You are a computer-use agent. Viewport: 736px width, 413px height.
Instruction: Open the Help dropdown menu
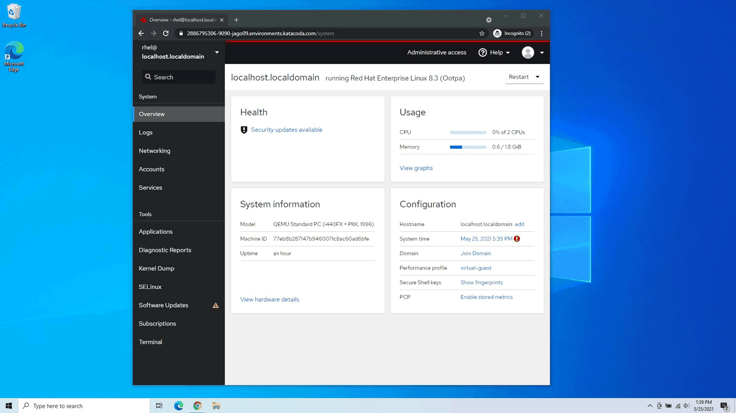click(x=494, y=53)
